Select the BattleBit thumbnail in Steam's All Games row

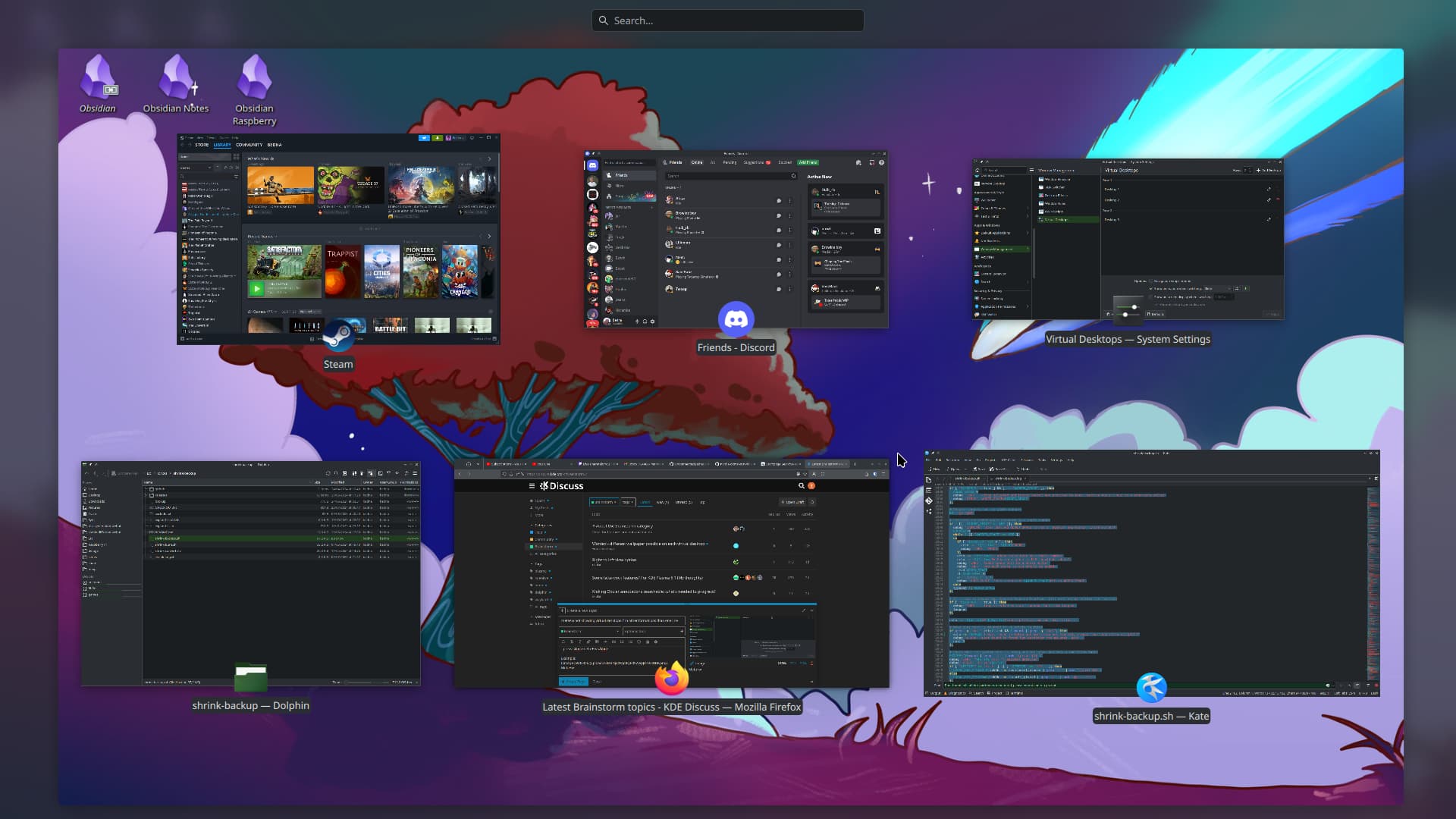pos(391,327)
